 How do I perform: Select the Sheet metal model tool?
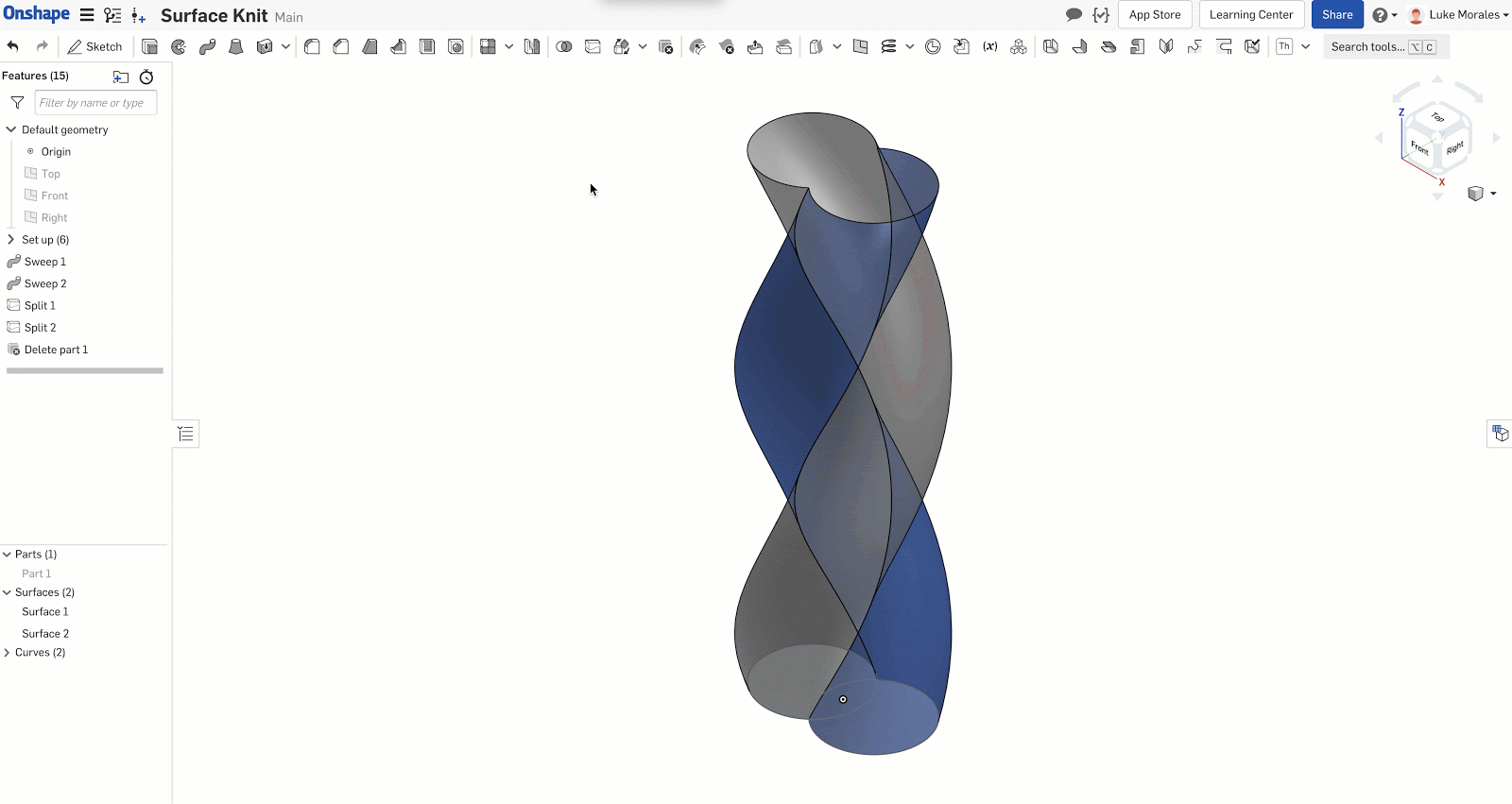tap(1051, 46)
